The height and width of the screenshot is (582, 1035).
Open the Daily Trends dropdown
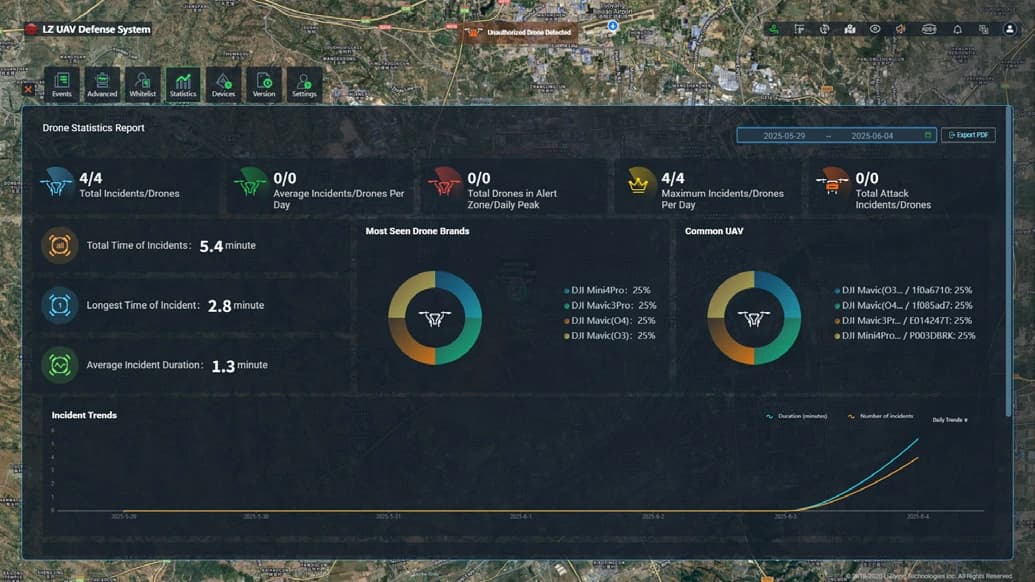tap(950, 420)
